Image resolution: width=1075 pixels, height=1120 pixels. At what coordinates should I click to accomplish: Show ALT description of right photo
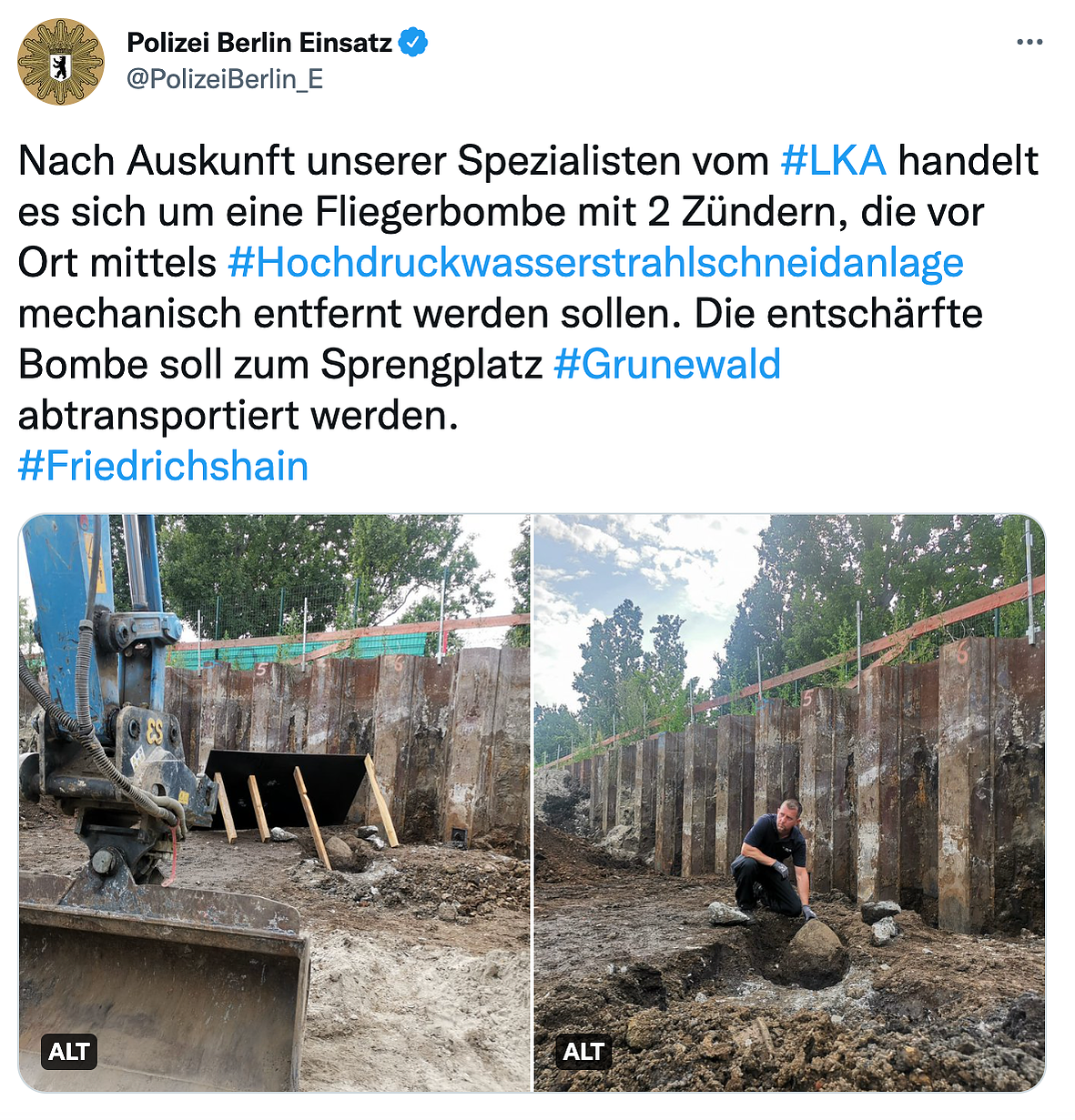[x=583, y=1052]
